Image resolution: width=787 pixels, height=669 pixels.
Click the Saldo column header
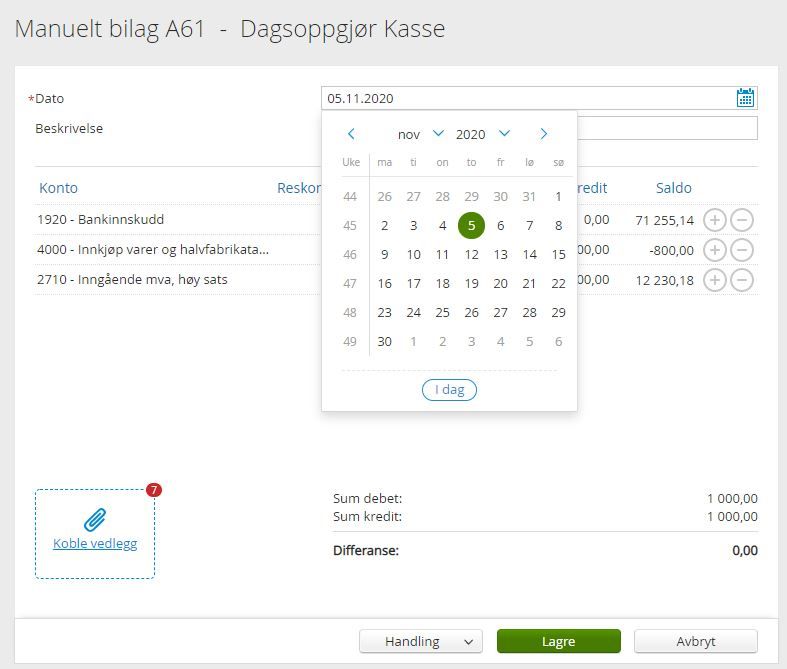[674, 188]
